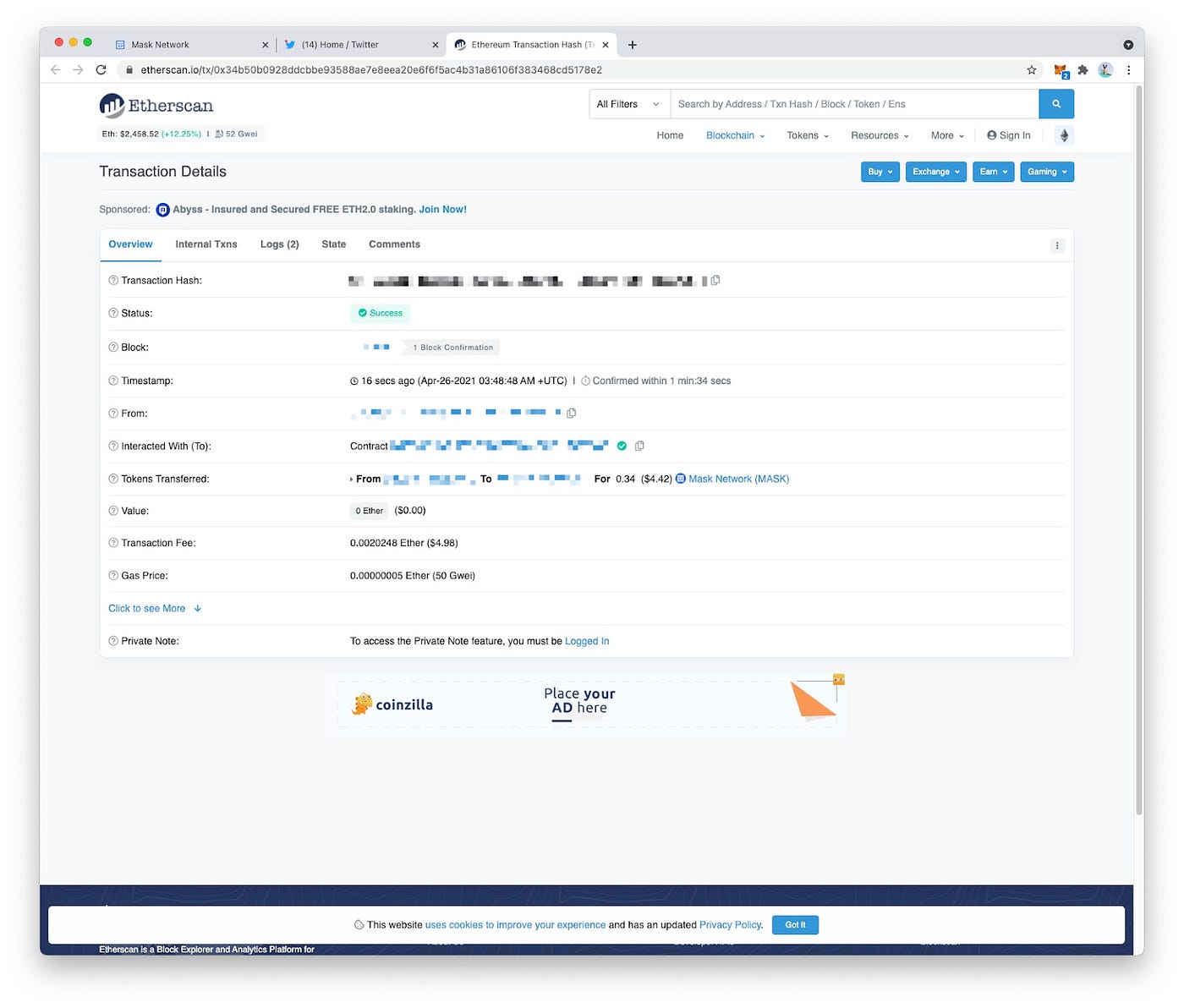Click the help icon beside Block

pos(113,347)
